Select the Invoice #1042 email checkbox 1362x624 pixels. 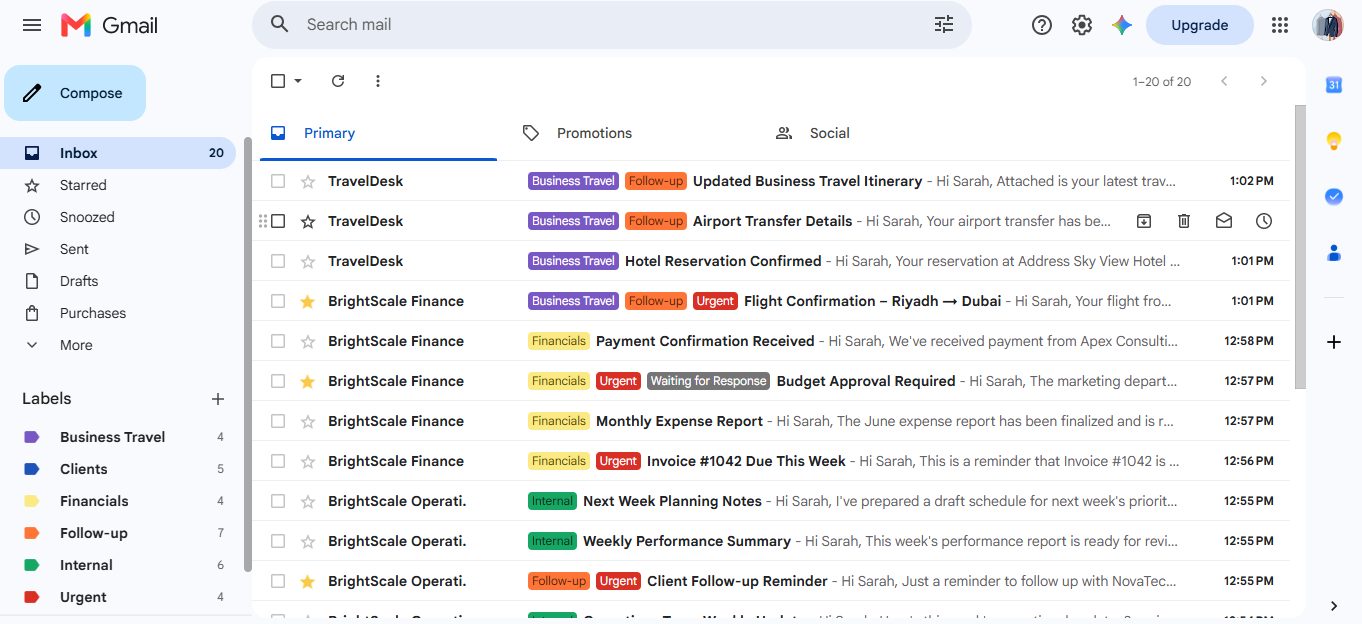[278, 461]
